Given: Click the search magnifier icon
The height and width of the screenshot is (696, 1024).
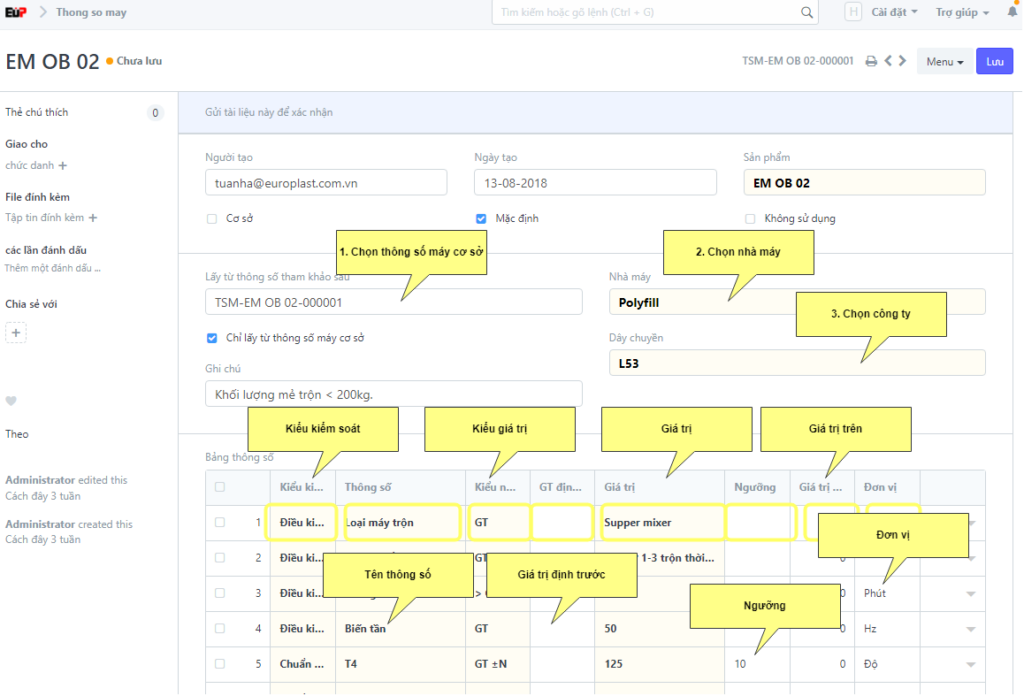Looking at the screenshot, I should 807,13.
